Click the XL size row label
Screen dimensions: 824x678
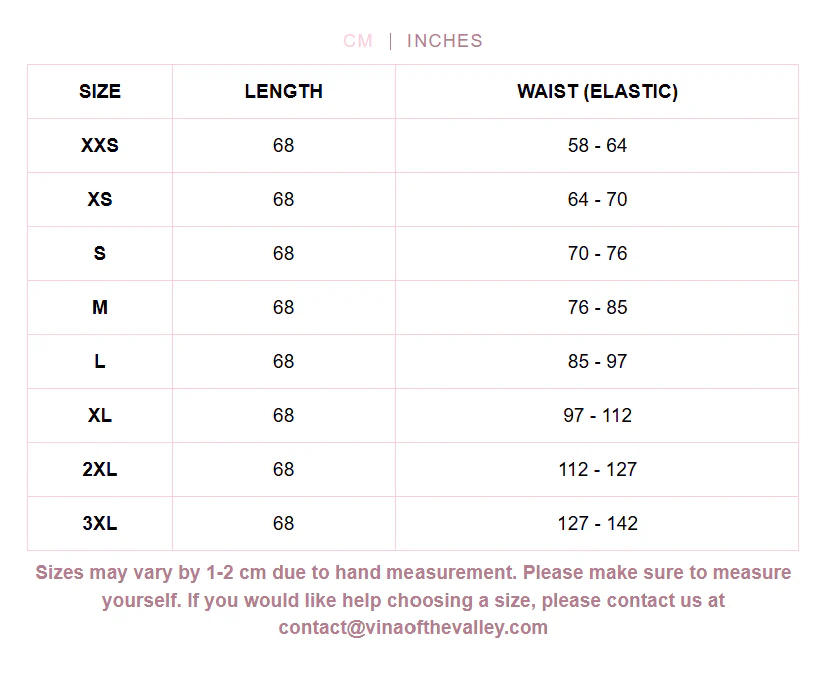[100, 416]
